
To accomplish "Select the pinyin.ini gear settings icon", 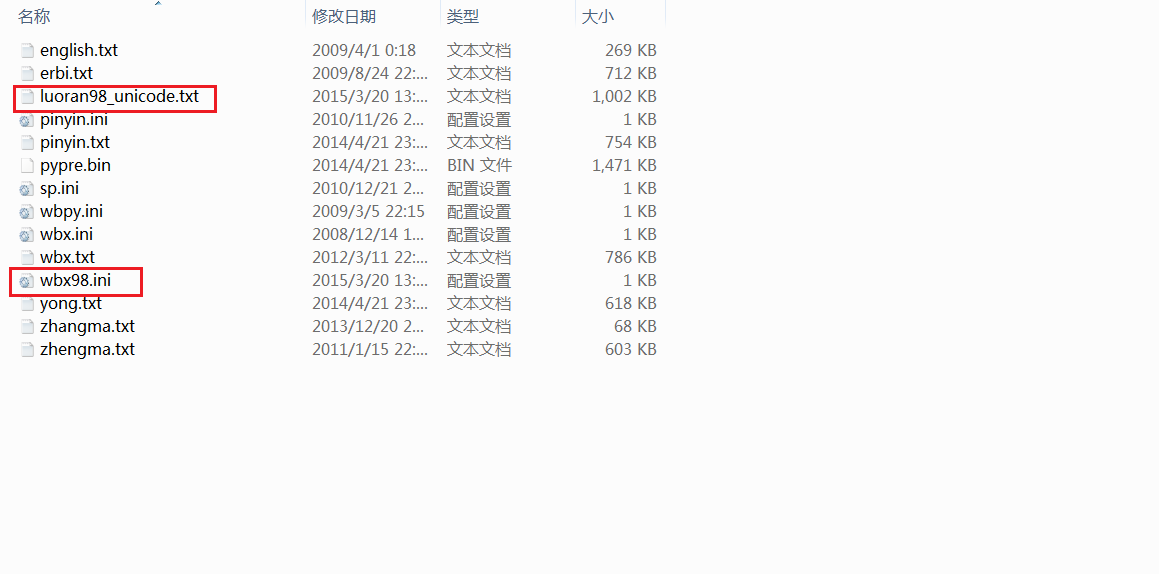I will point(27,120).
